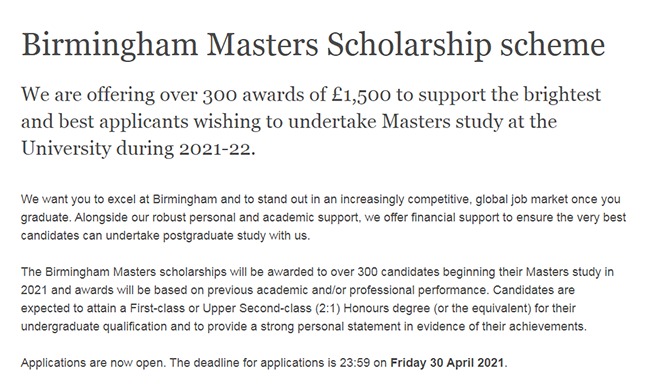The image size is (650, 385).
Task: Click the bold date 'Friday 30 April 2021'
Action: click(x=447, y=363)
